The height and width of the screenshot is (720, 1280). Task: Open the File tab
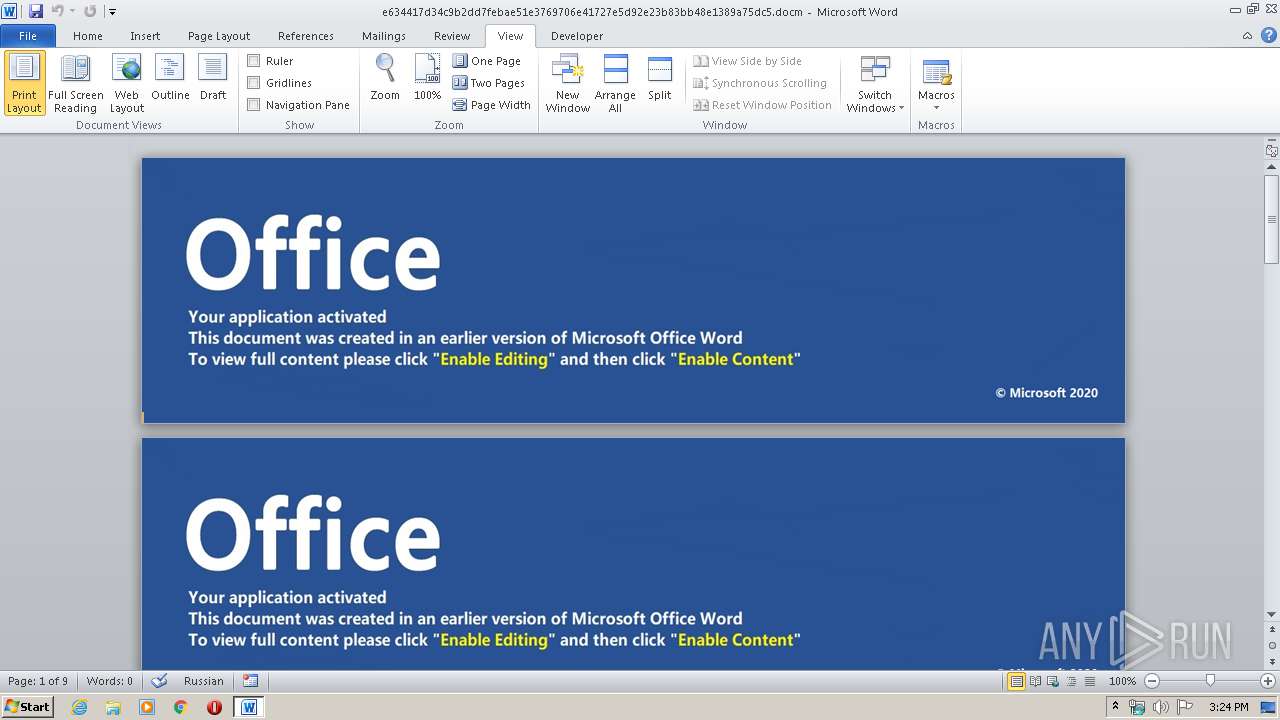28,36
